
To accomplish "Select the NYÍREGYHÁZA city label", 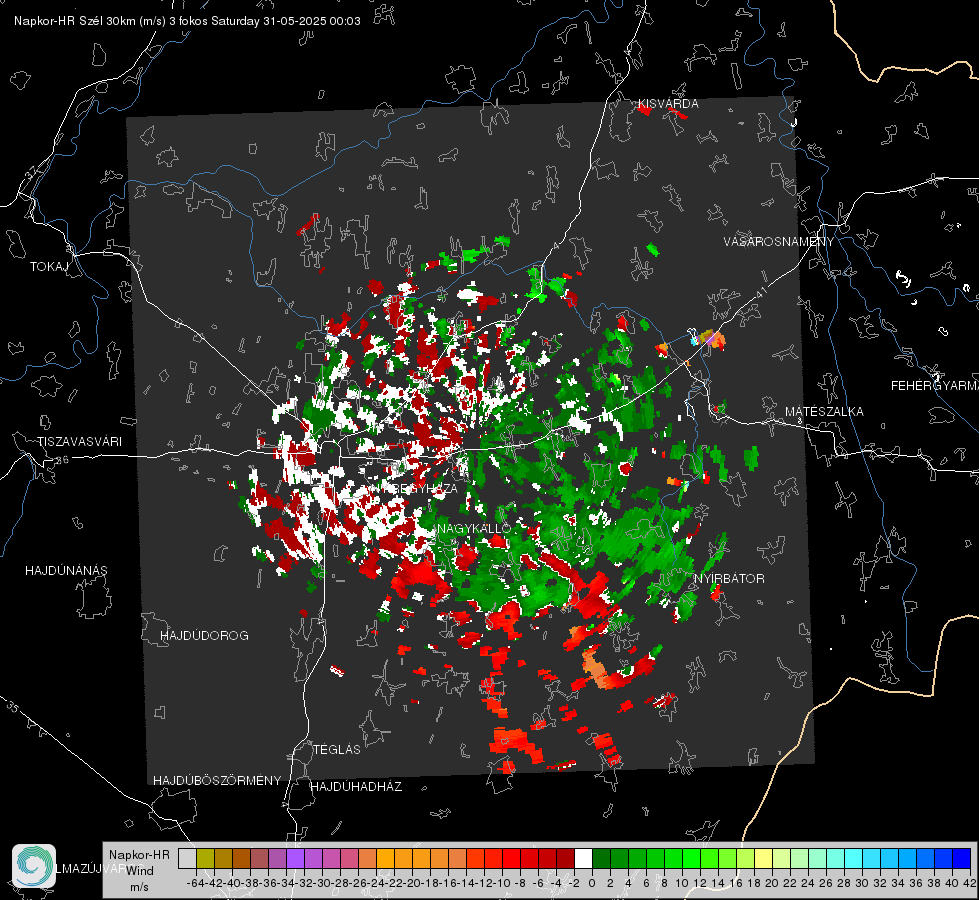I will [x=412, y=488].
